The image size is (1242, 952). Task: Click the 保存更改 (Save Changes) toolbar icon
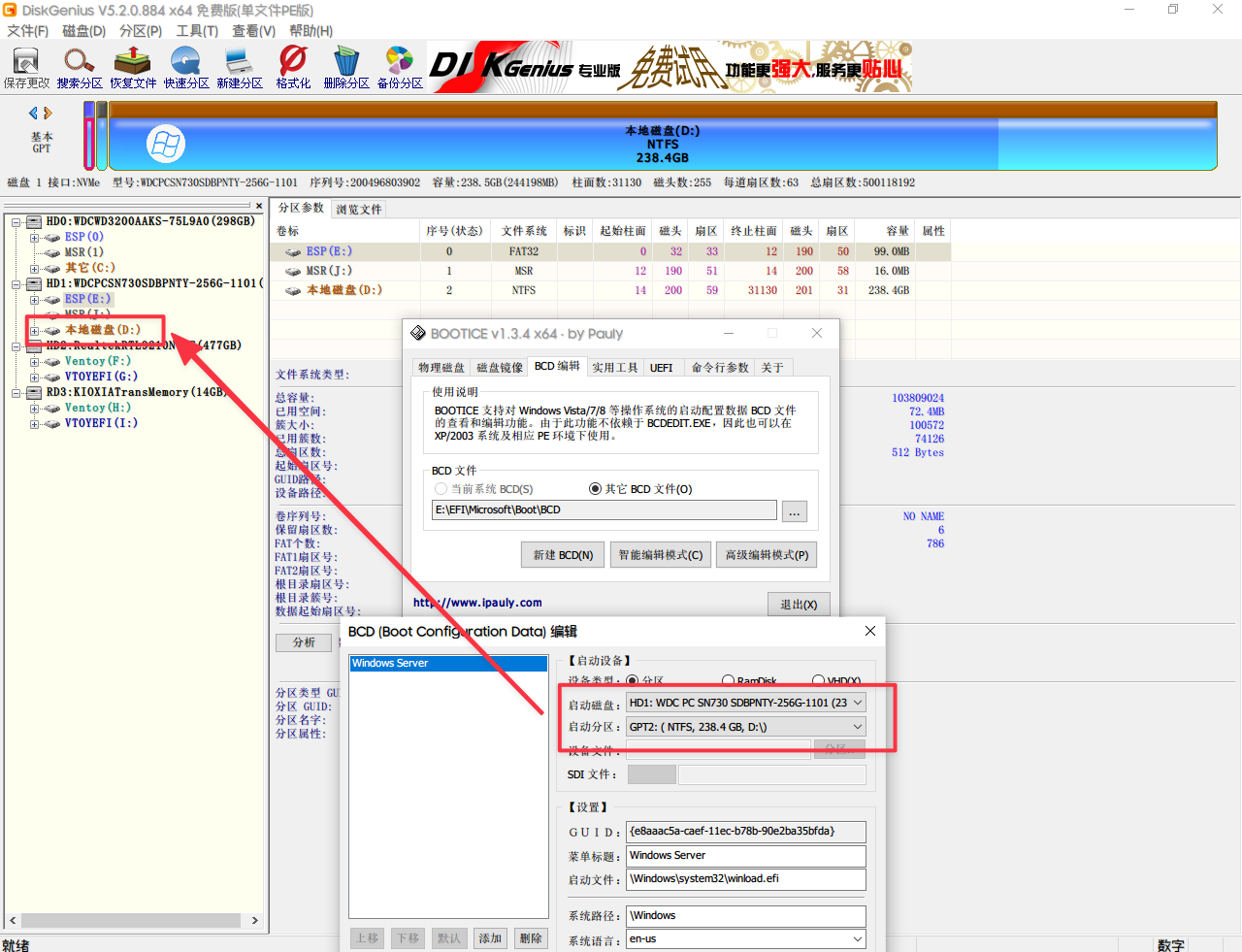click(x=26, y=67)
